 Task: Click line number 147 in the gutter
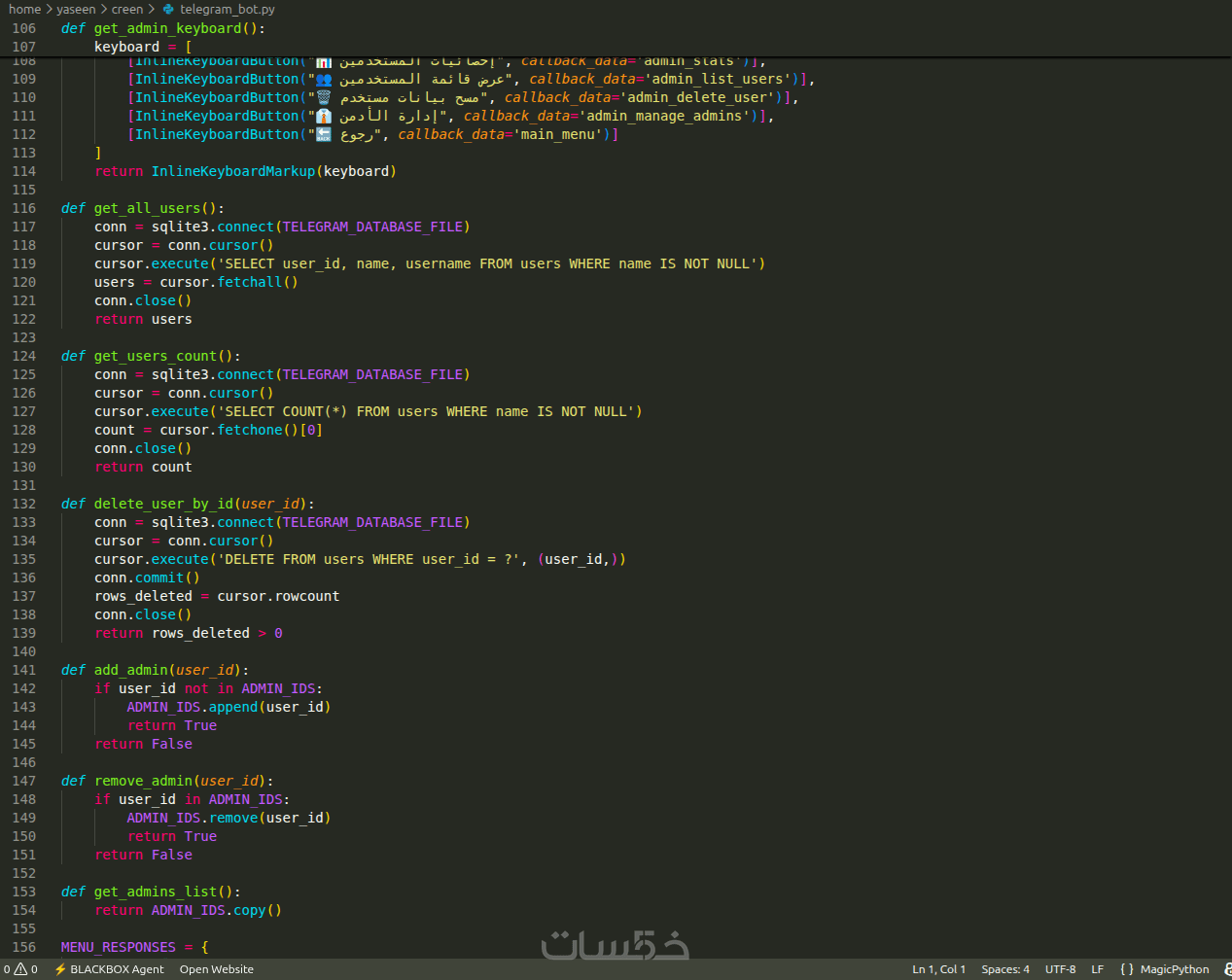tap(24, 781)
